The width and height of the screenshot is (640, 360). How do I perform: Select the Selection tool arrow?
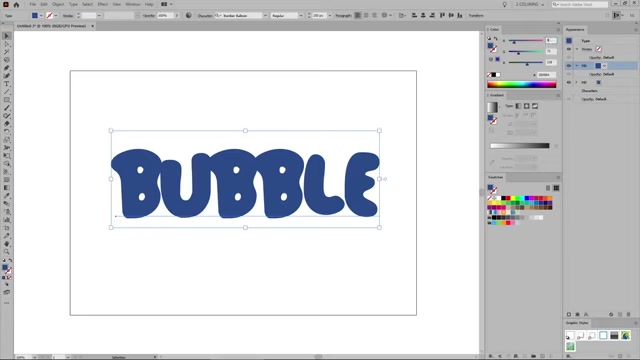pyautogui.click(x=7, y=36)
